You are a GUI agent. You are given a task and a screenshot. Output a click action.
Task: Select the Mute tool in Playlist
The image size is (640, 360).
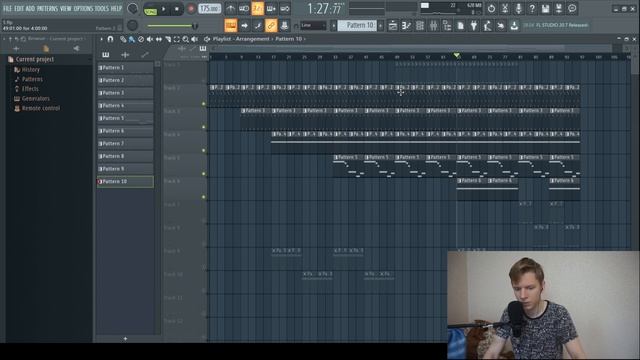pos(150,39)
